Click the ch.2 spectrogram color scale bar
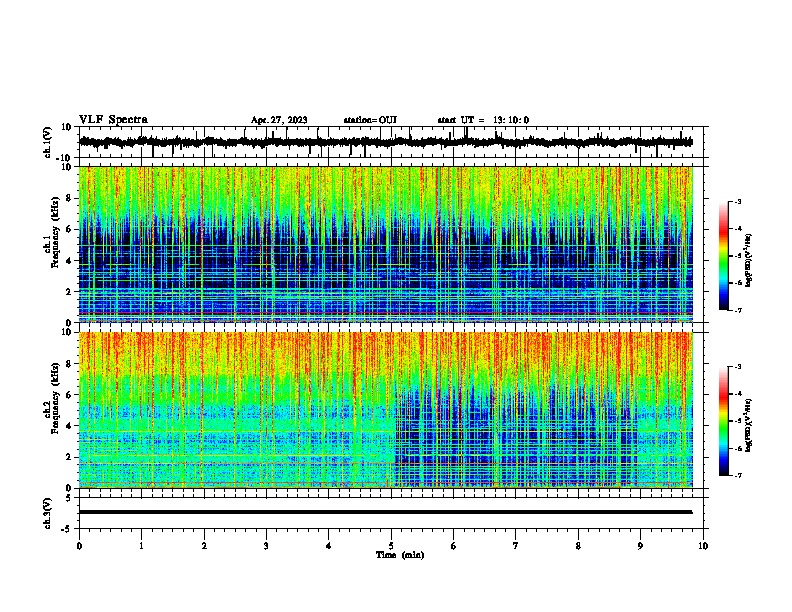 click(x=724, y=421)
